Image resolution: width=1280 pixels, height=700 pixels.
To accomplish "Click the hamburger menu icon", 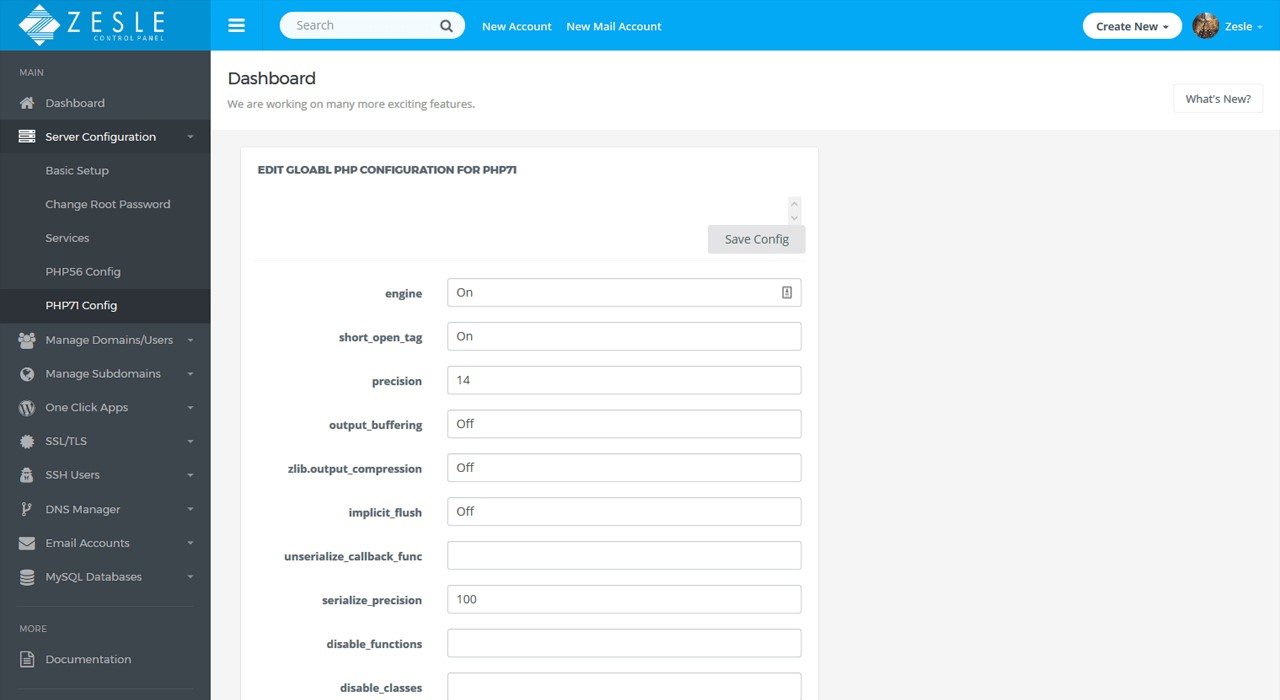I will [236, 26].
